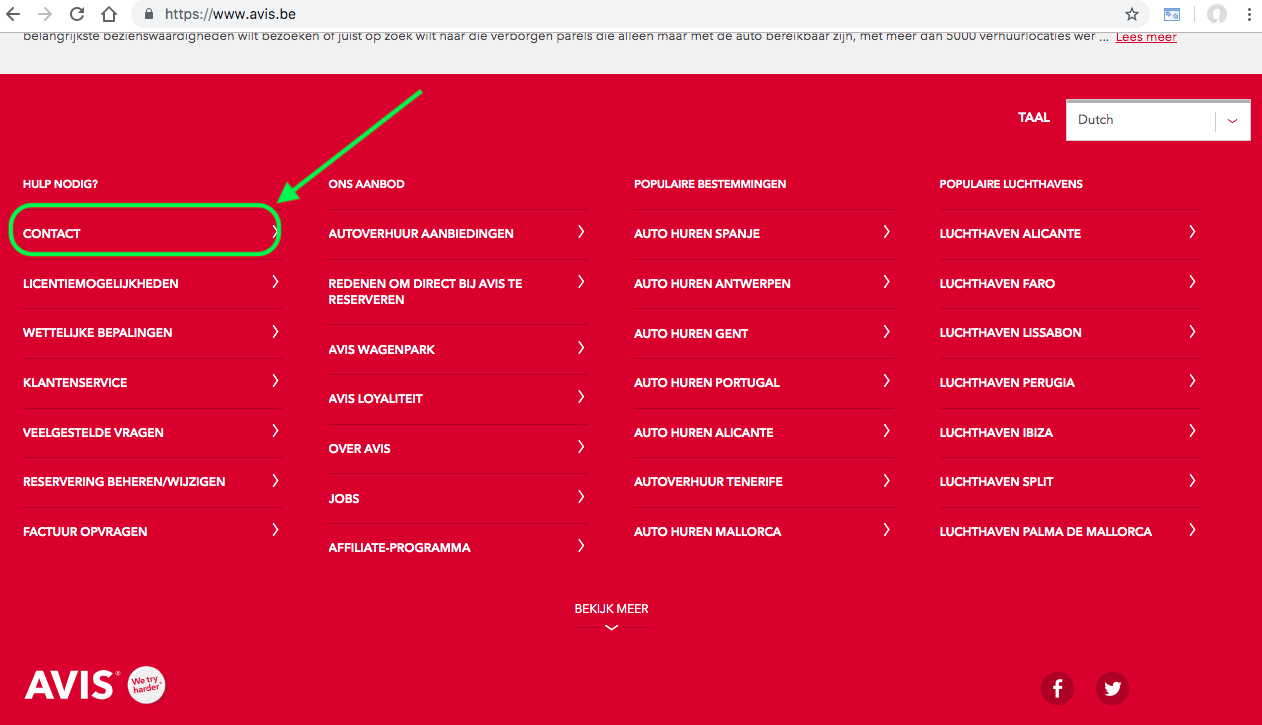This screenshot has height=725, width=1262.
Task: Open Luchthaven Split link
Action: pyautogui.click(x=997, y=481)
